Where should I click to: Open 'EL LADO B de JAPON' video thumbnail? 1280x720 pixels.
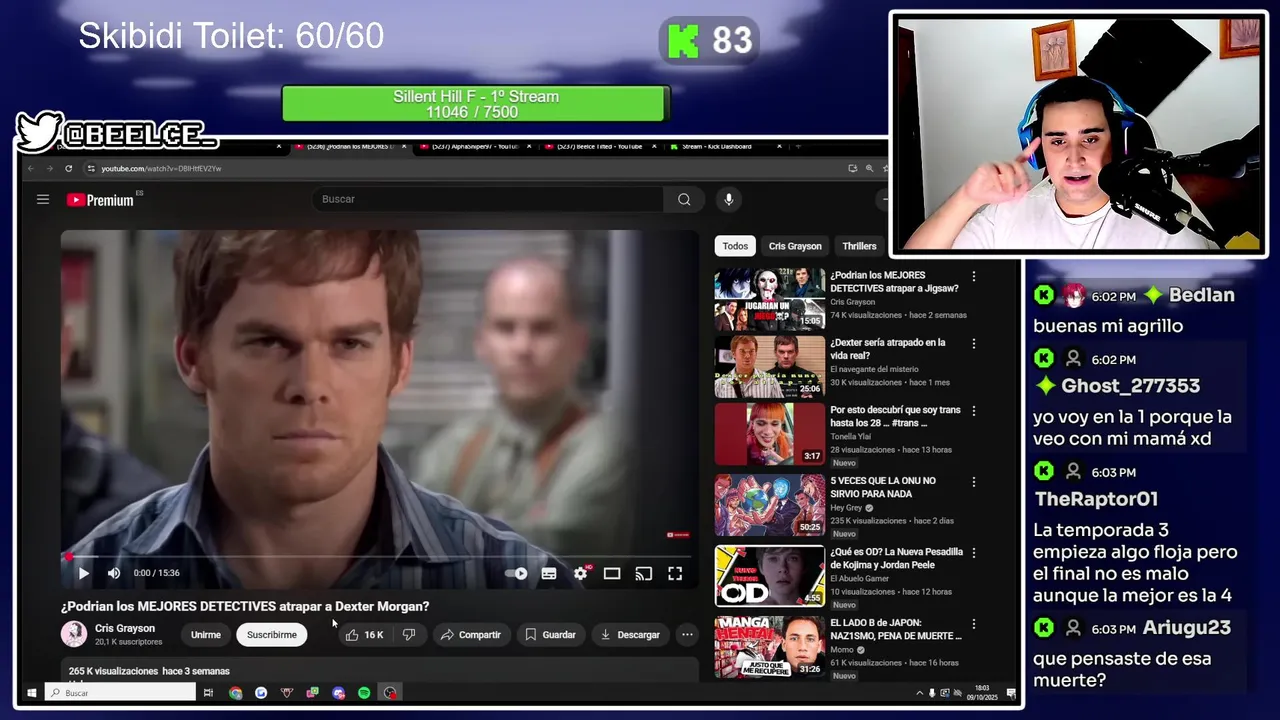click(770, 646)
